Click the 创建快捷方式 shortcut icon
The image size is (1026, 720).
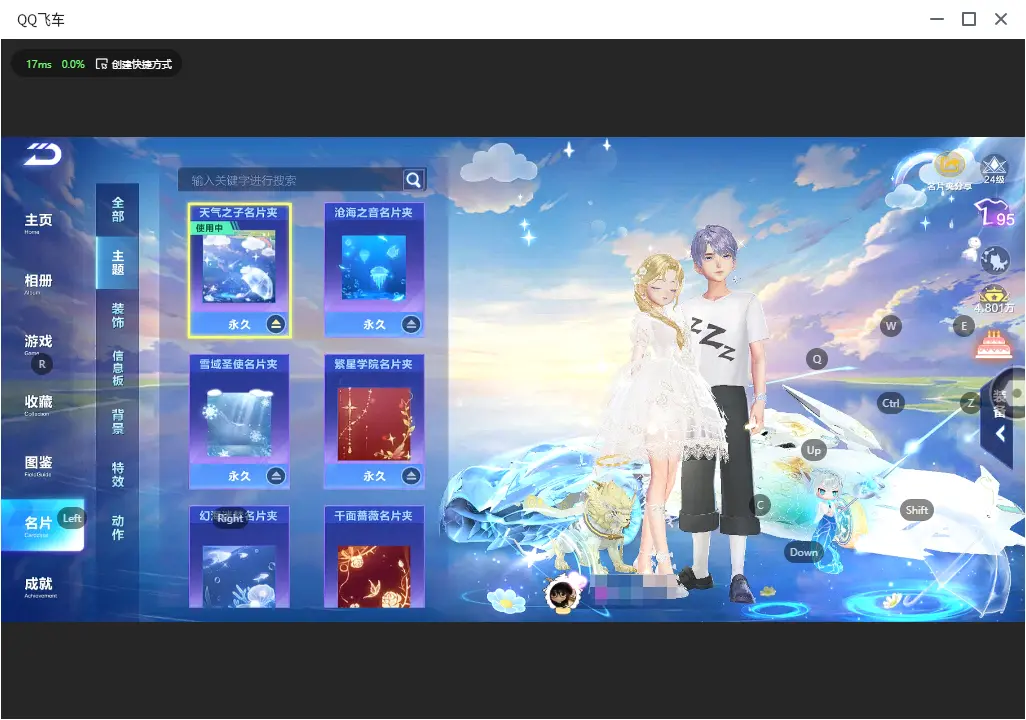(101, 64)
